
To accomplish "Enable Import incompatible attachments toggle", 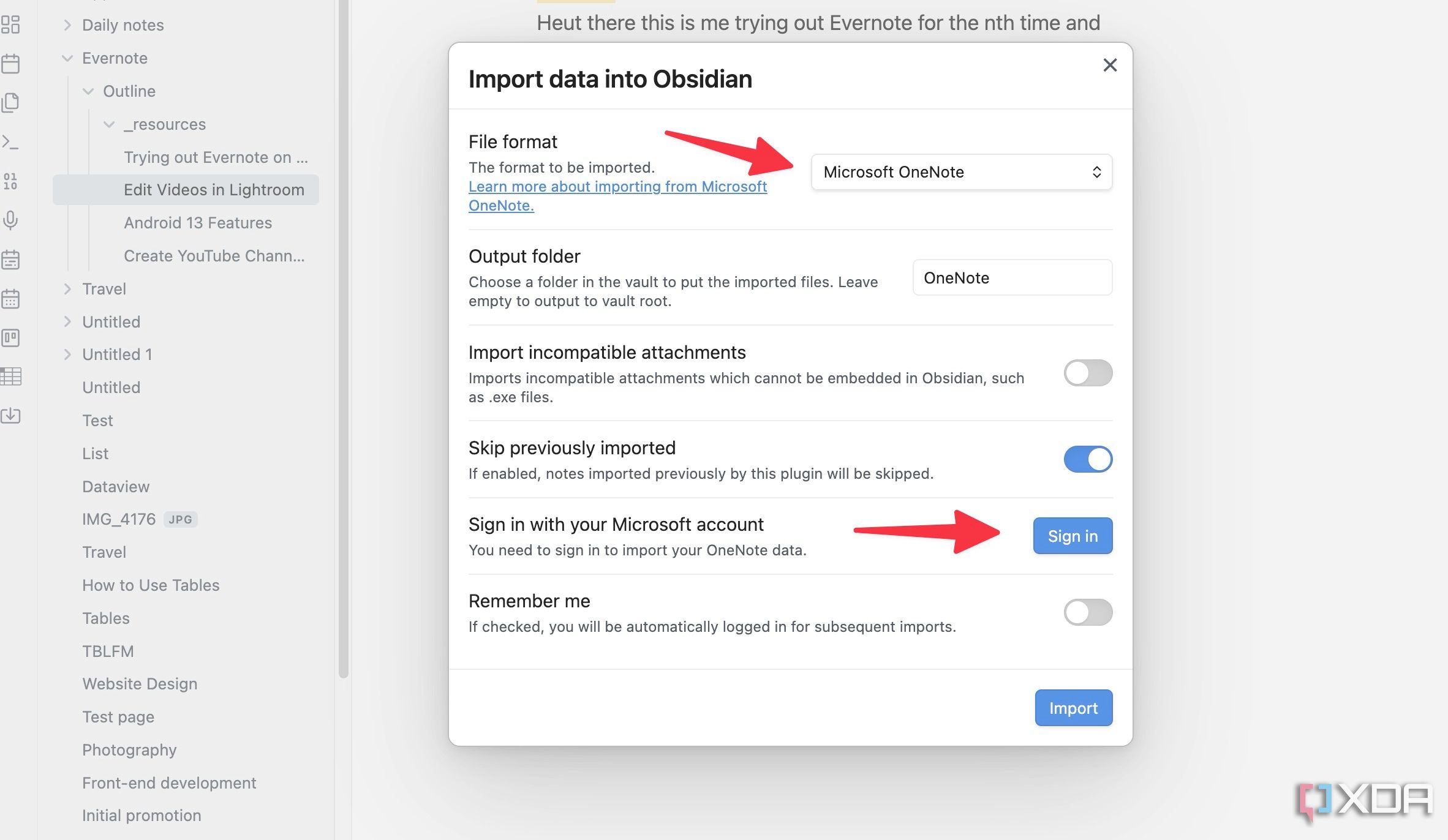I will tap(1088, 373).
